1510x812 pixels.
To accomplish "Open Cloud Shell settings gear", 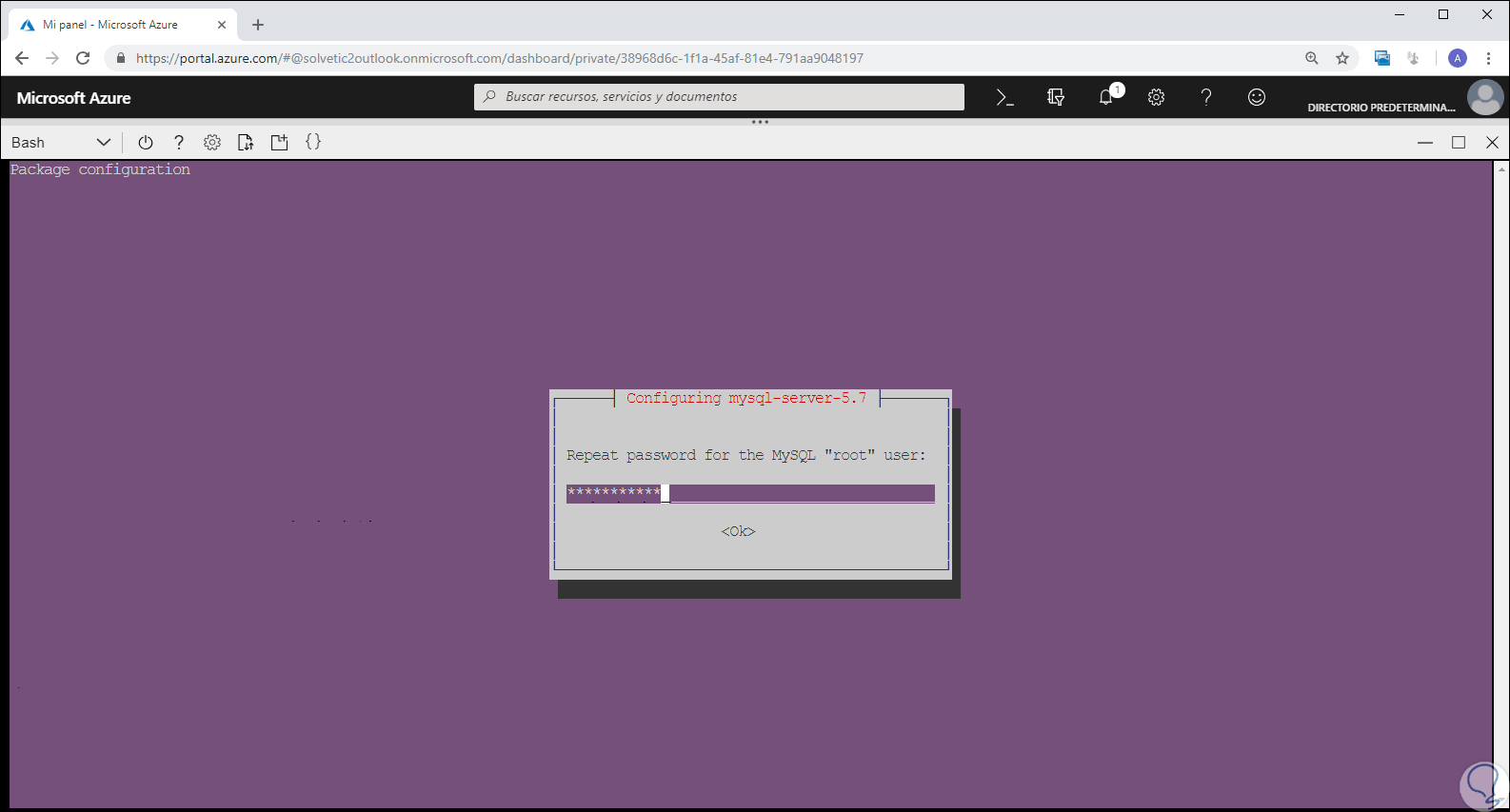I will coord(212,143).
